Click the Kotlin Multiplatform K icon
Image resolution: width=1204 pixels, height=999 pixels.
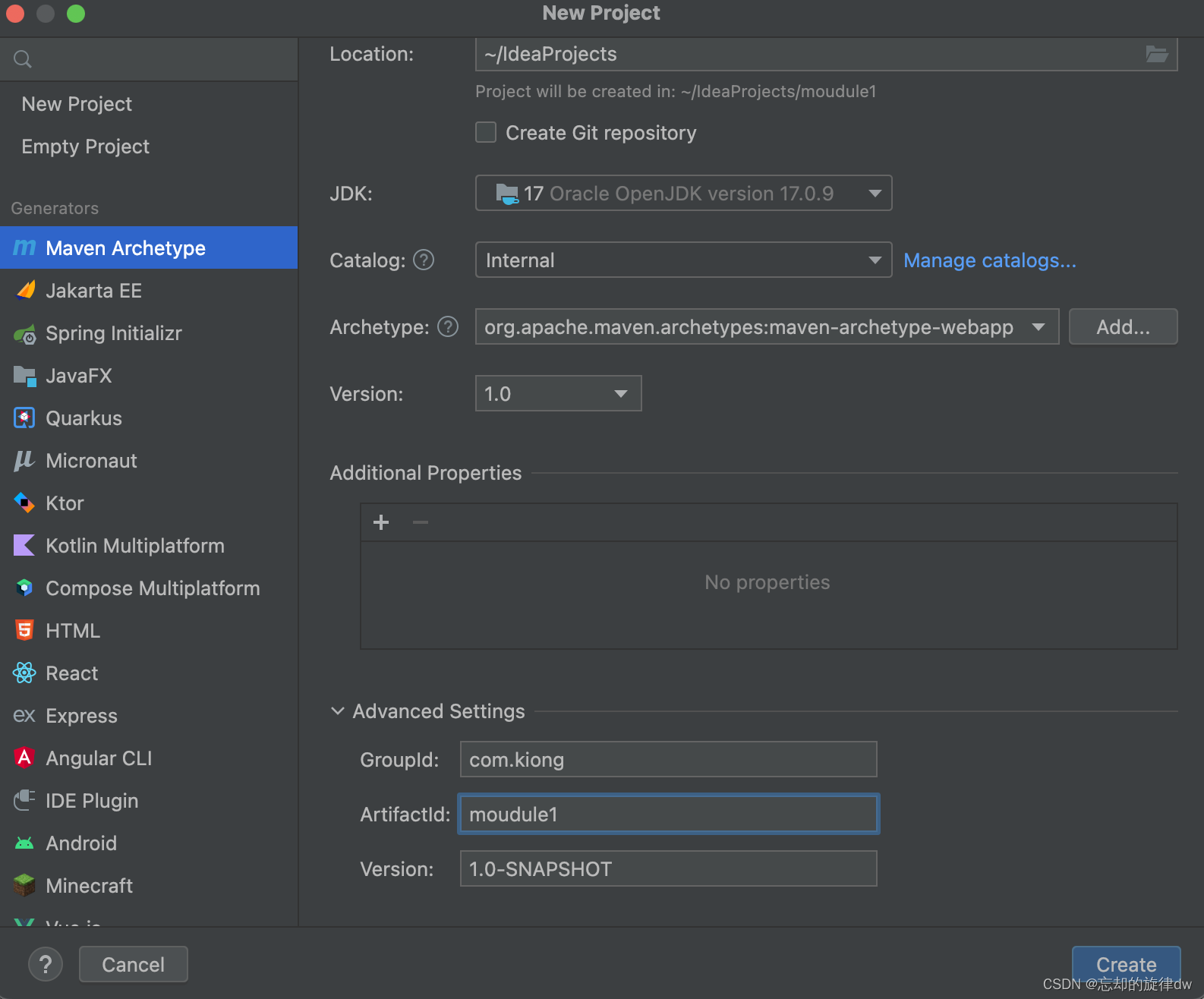coord(24,545)
